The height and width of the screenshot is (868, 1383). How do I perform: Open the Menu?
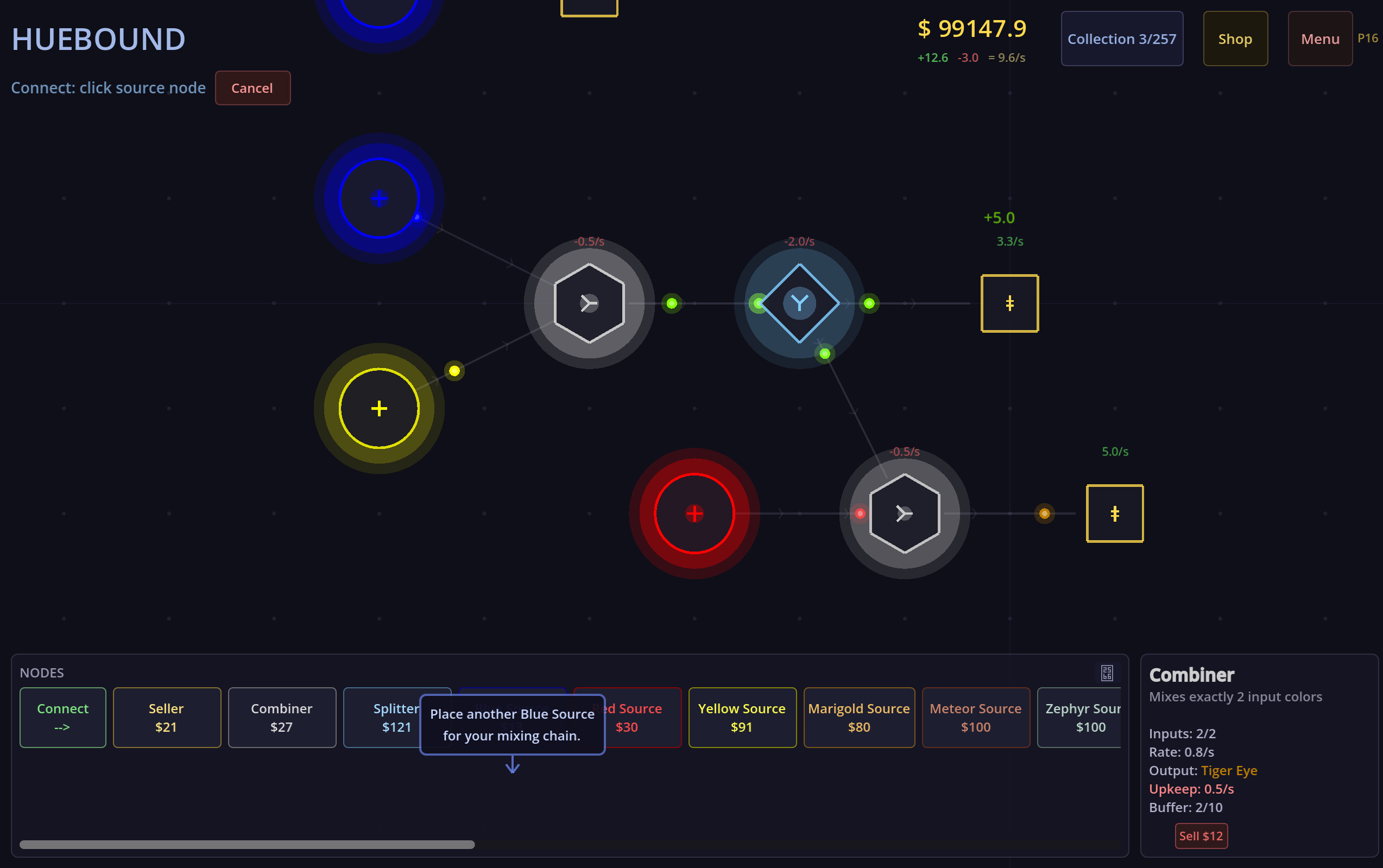1319,39
